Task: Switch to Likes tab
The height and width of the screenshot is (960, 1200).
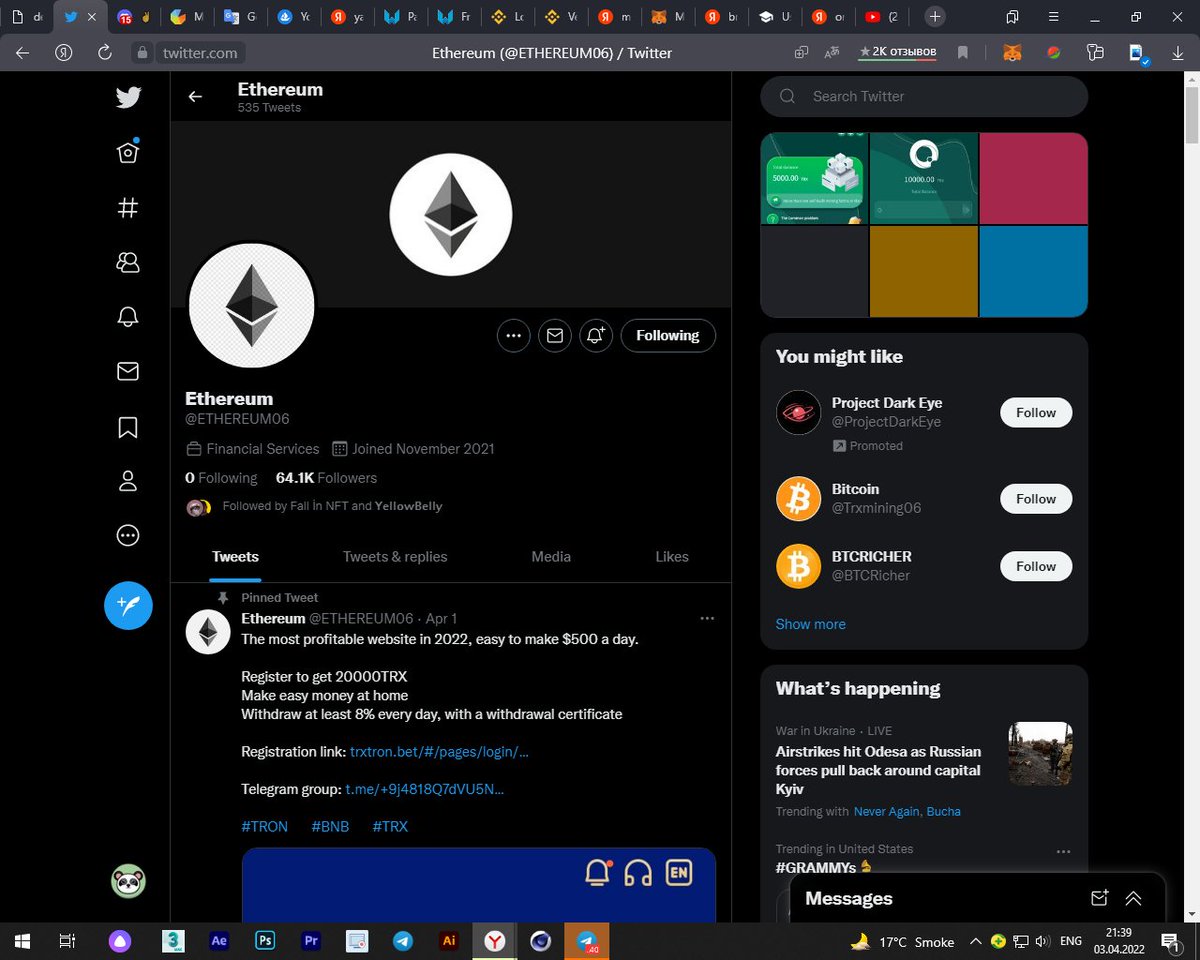Action: (x=672, y=556)
